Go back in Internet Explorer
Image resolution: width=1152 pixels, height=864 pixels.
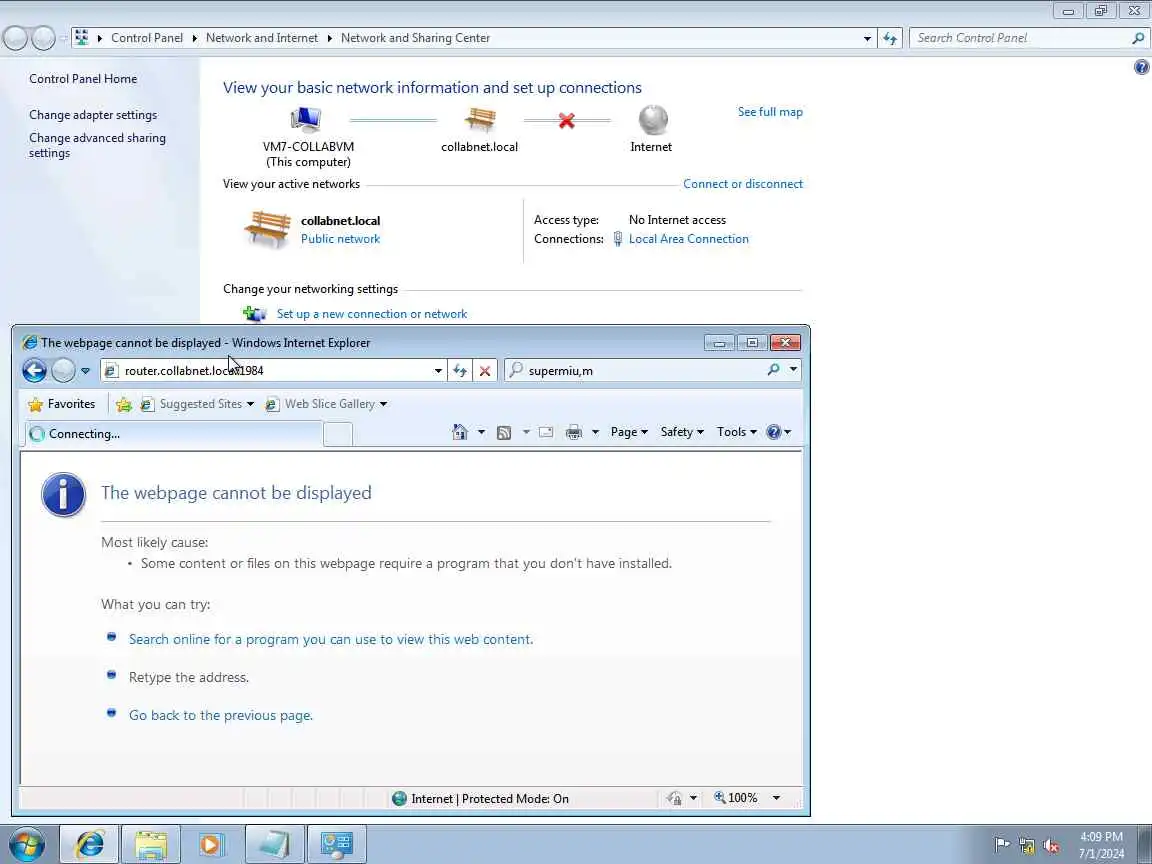click(x=34, y=370)
